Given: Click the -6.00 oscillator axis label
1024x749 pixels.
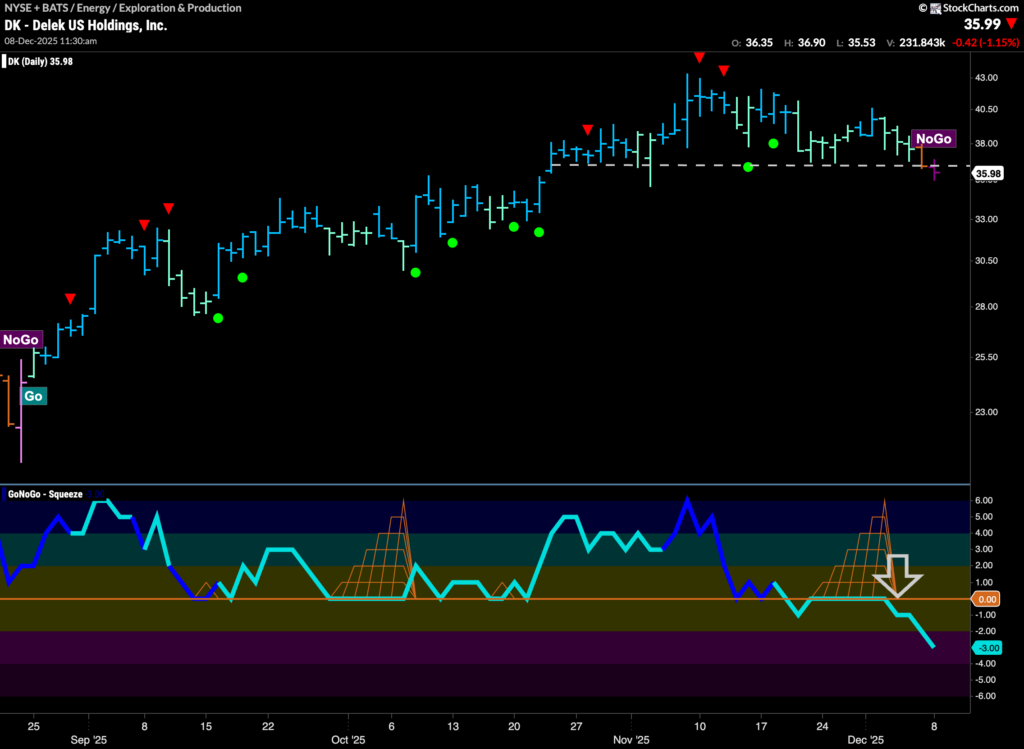Looking at the screenshot, I should point(984,696).
